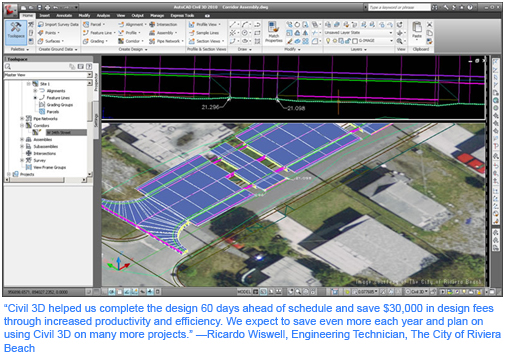The height and width of the screenshot is (360, 505).
Task: Expand the Layers panel
Action: pos(358,49)
